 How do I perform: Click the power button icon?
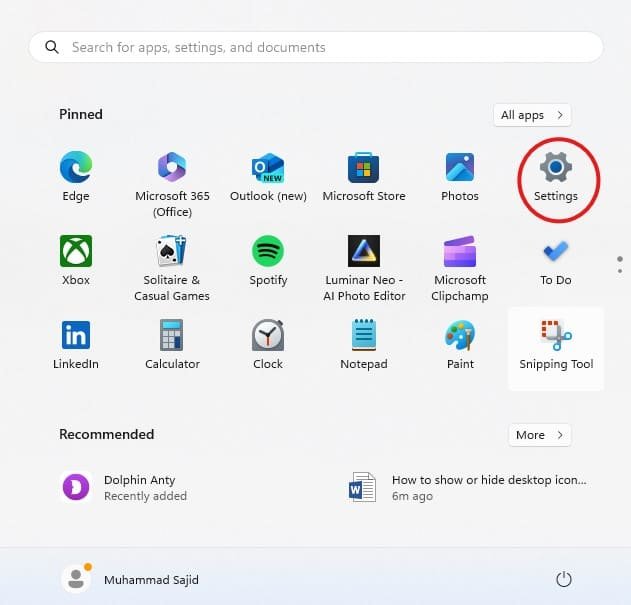[x=563, y=579]
